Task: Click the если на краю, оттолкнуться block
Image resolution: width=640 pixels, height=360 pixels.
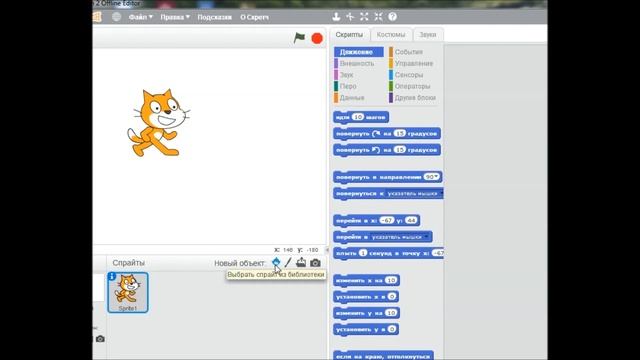Action: (x=383, y=356)
